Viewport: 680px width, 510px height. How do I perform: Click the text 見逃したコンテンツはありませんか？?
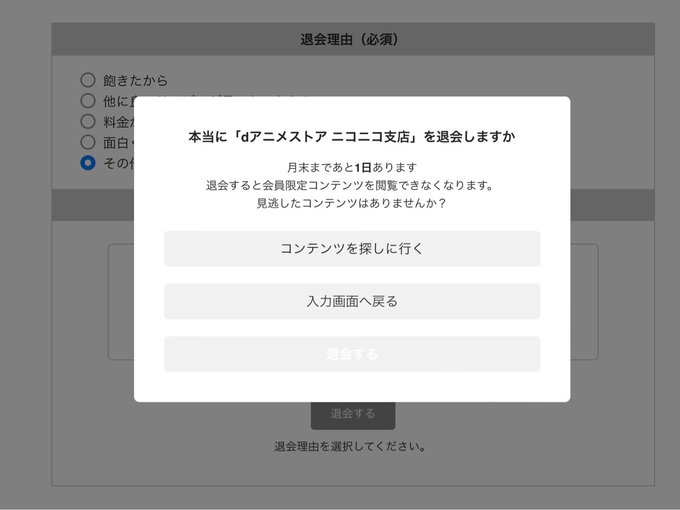(352, 203)
